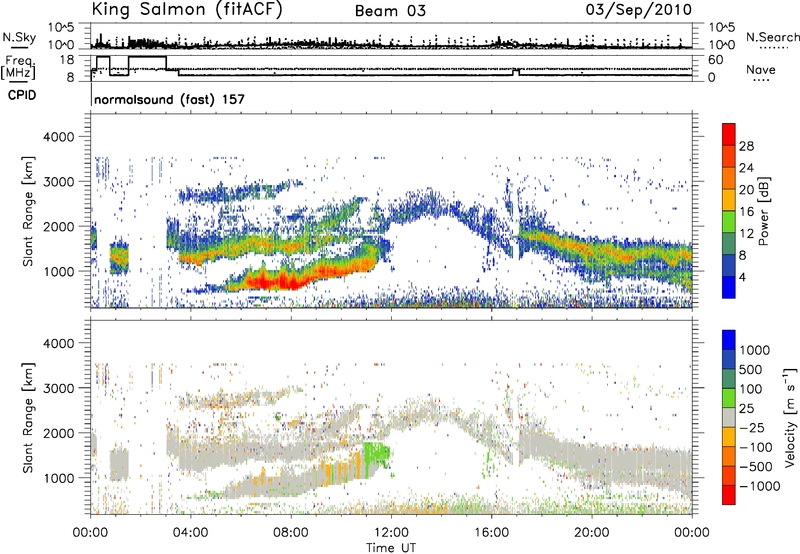The height and width of the screenshot is (554, 800).
Task: Click the '12:00' time axis tick label
Action: coord(391,533)
